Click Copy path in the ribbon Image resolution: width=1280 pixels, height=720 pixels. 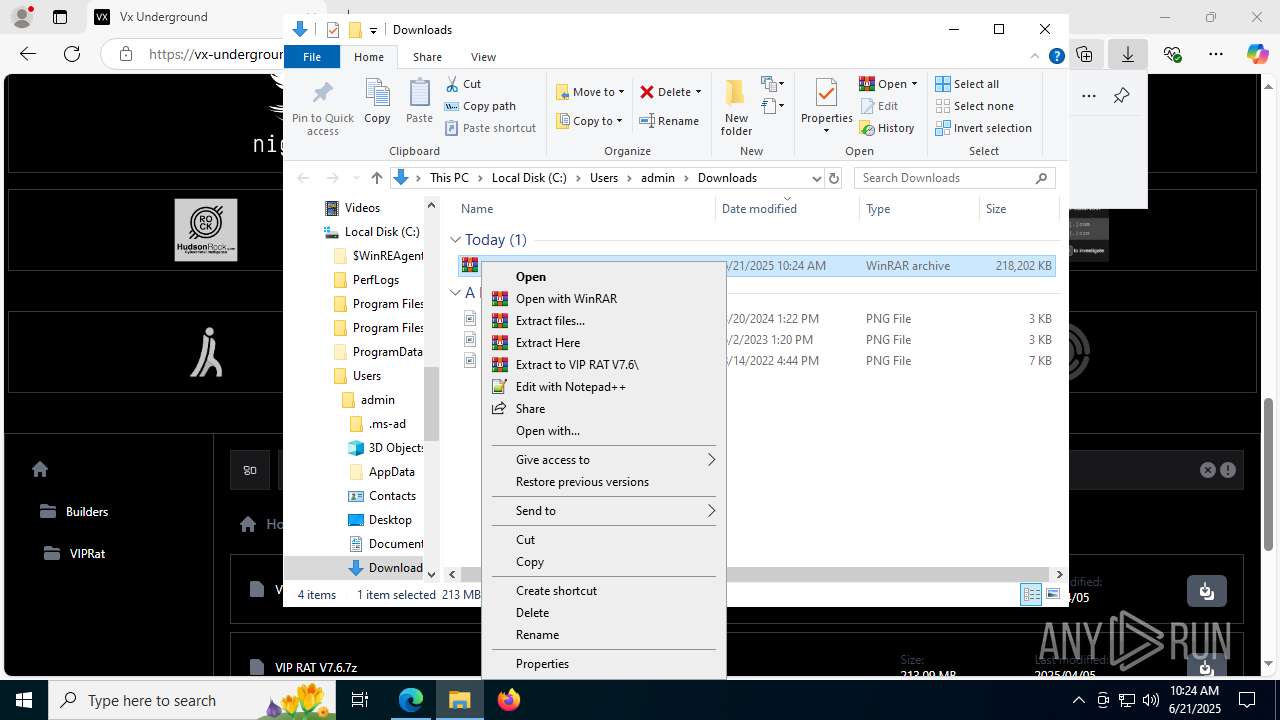tap(480, 106)
